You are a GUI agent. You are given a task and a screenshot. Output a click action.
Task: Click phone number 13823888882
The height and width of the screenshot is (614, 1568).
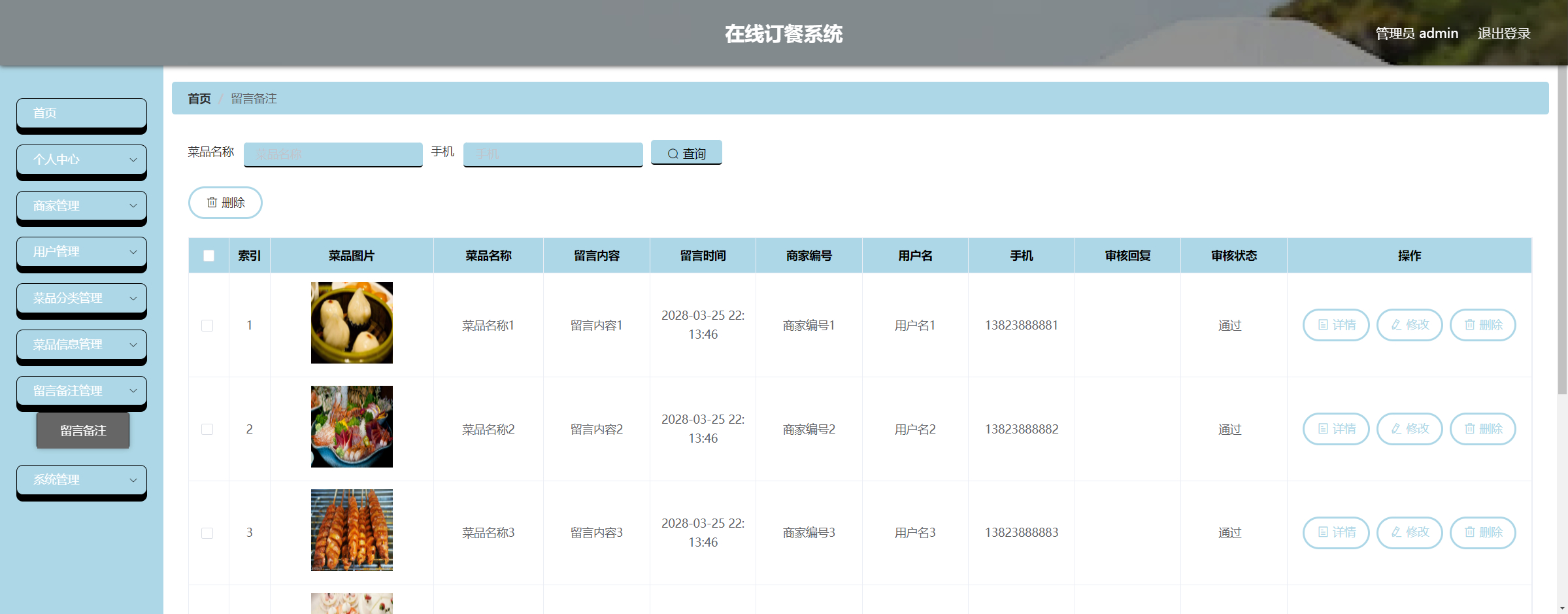pyautogui.click(x=1022, y=429)
